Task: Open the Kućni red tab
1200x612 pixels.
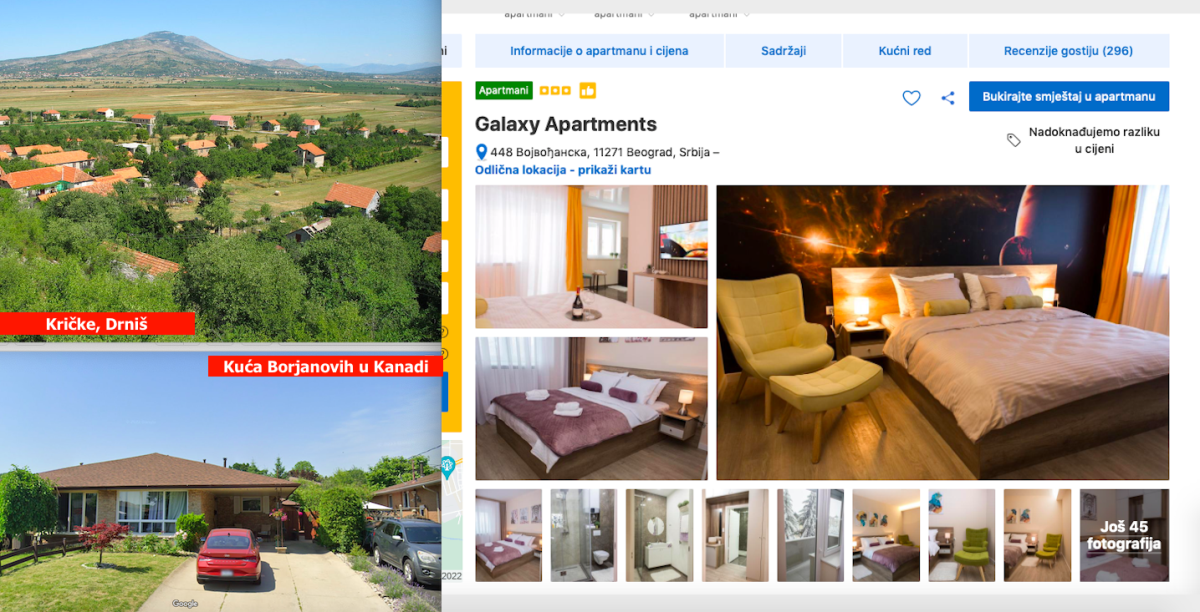Action: [x=905, y=51]
